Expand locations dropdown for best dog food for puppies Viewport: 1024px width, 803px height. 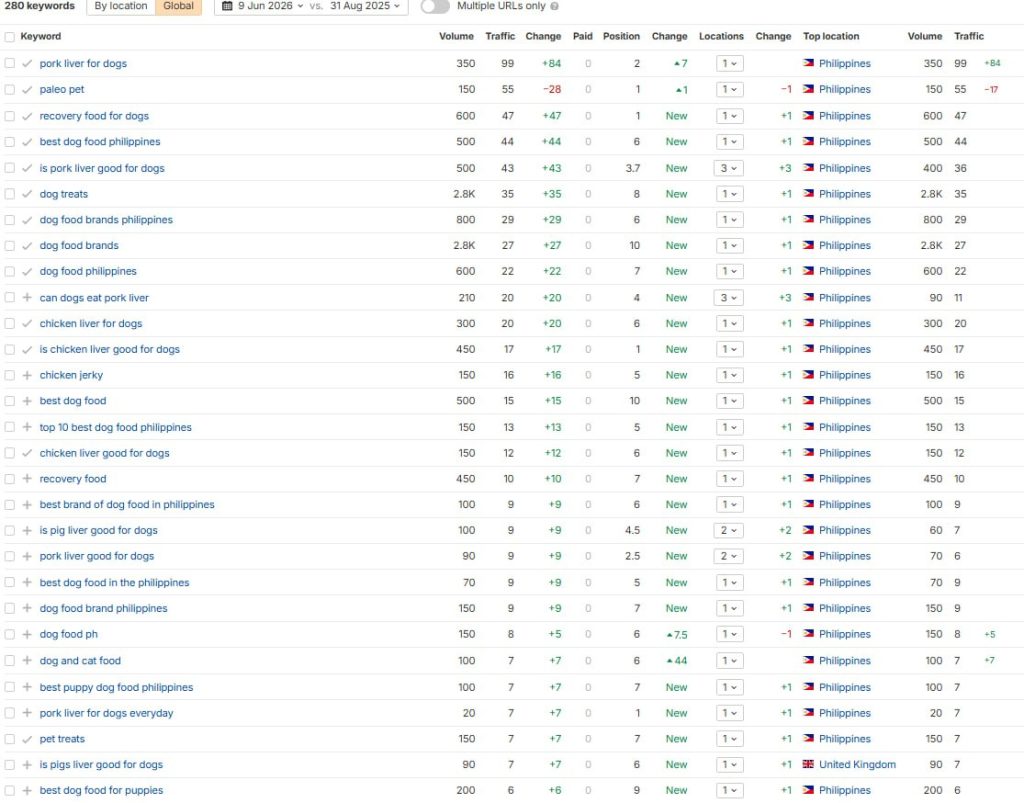729,790
